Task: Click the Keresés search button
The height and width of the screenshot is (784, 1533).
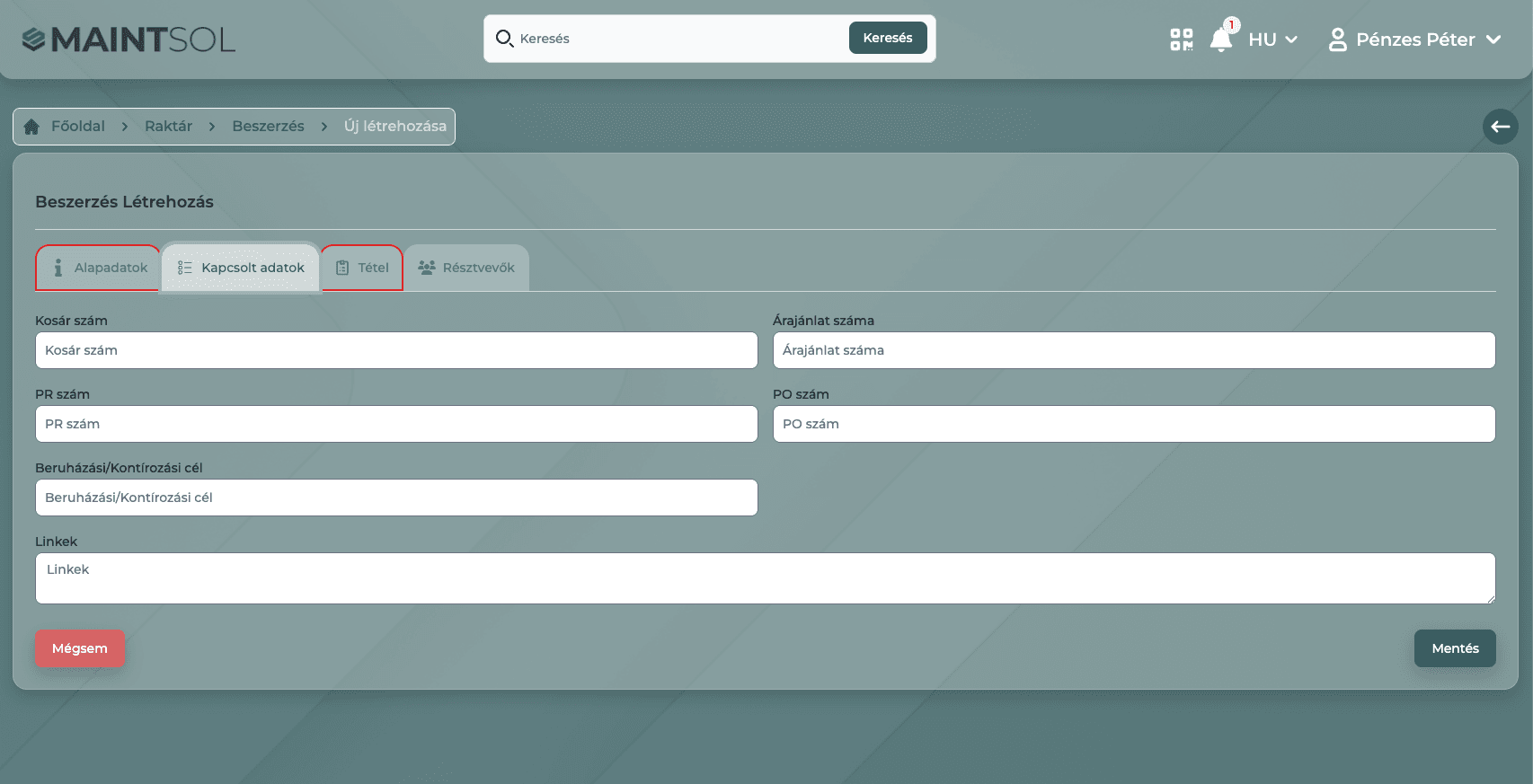Action: pos(887,38)
